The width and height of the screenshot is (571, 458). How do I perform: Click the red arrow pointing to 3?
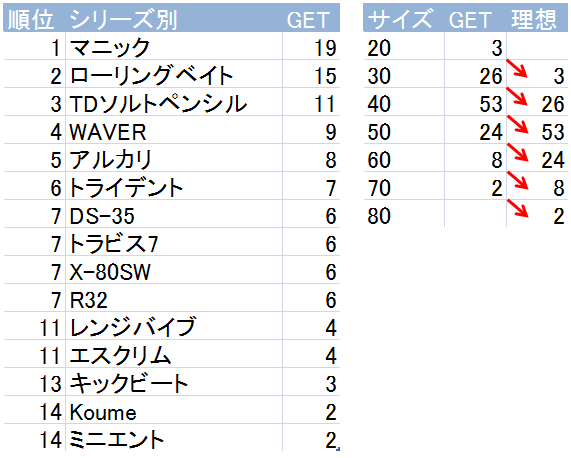517,68
